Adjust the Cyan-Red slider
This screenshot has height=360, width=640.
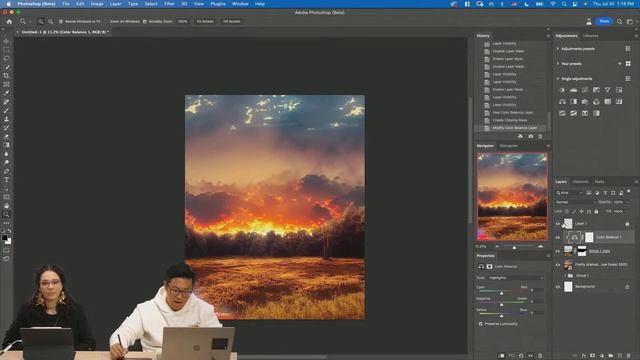pos(502,292)
